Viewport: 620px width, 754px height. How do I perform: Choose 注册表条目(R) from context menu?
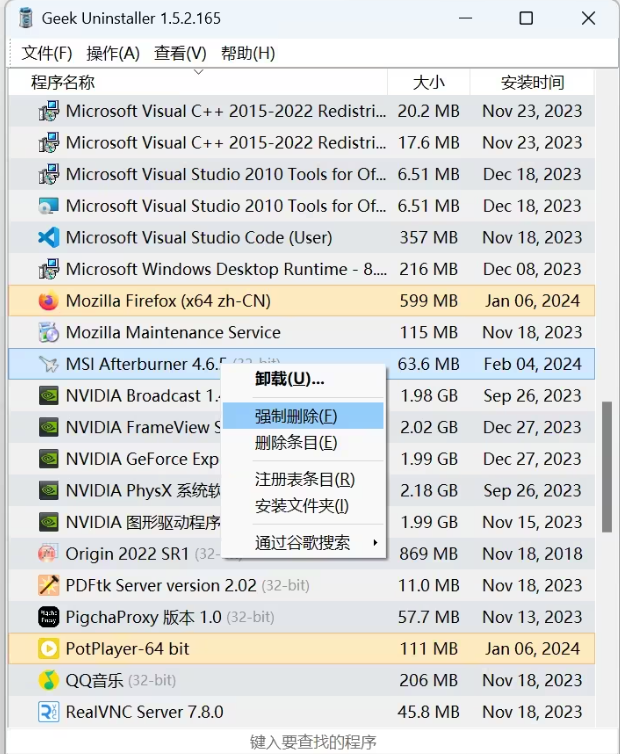point(303,479)
